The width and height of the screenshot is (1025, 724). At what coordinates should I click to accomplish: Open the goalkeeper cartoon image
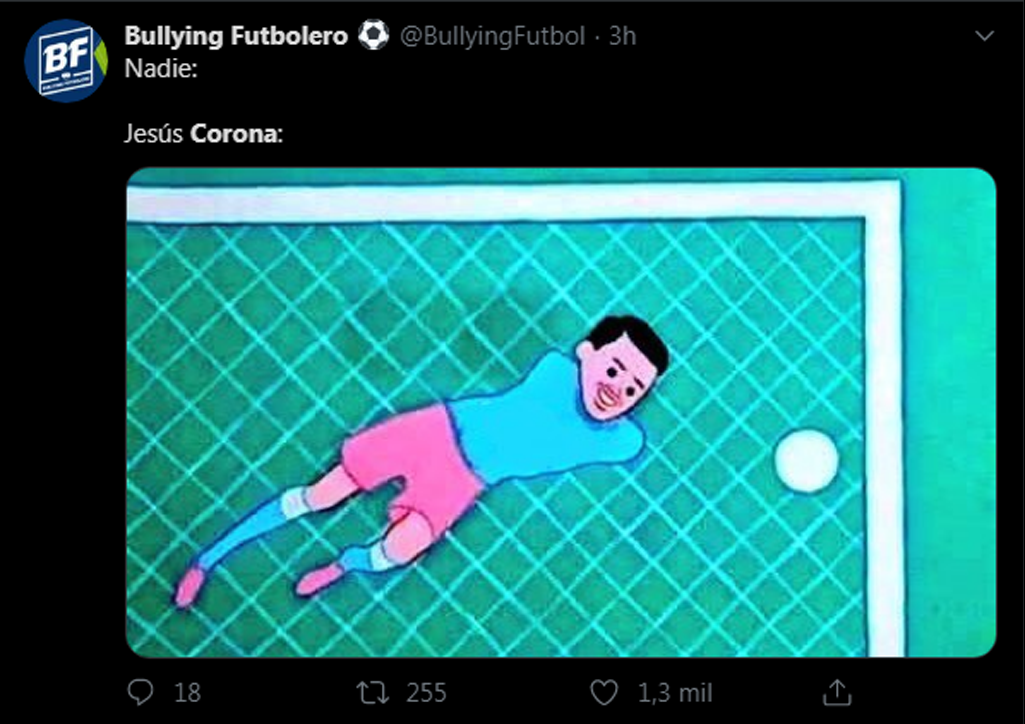[x=561, y=412]
